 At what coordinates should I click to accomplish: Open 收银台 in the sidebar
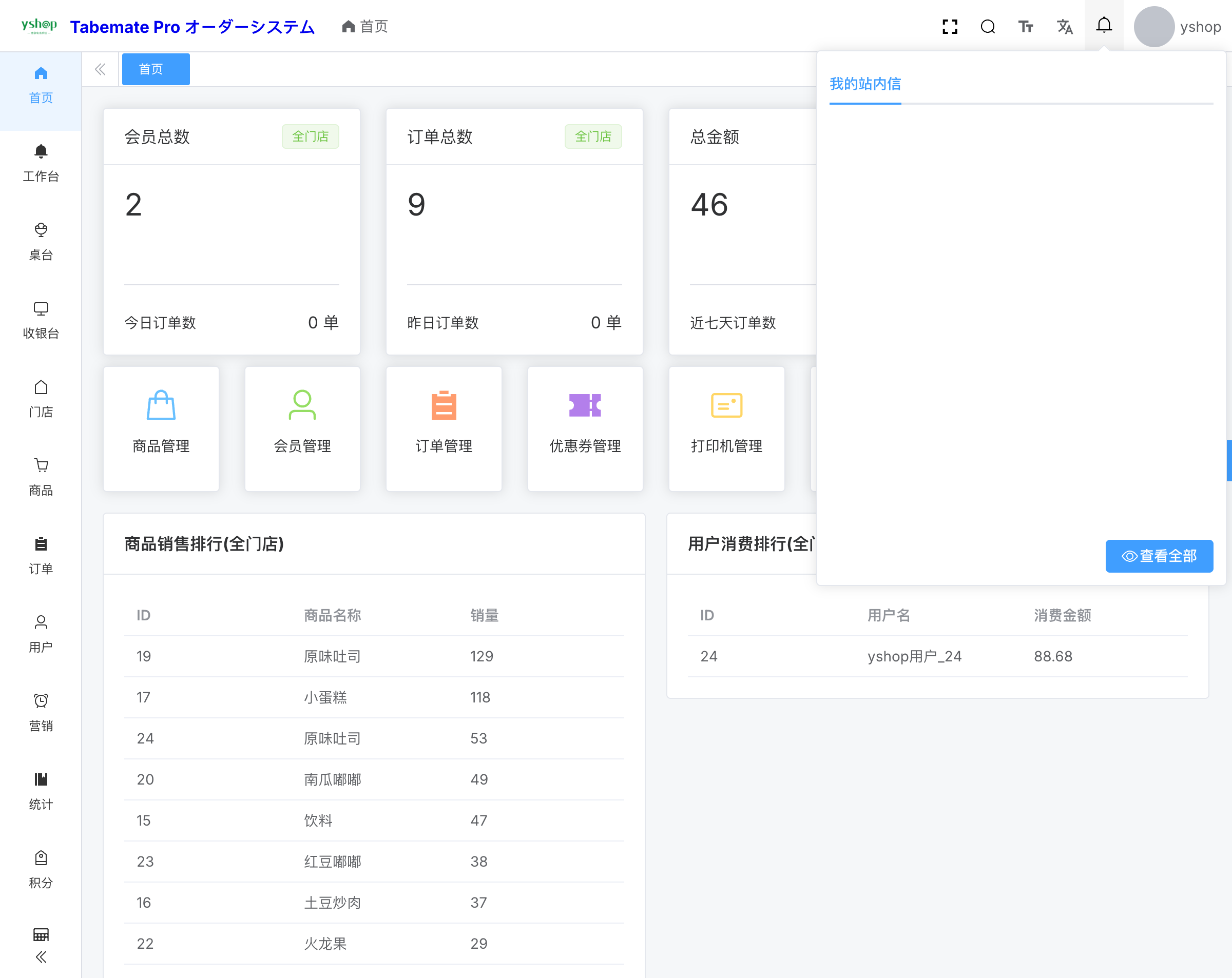click(41, 321)
